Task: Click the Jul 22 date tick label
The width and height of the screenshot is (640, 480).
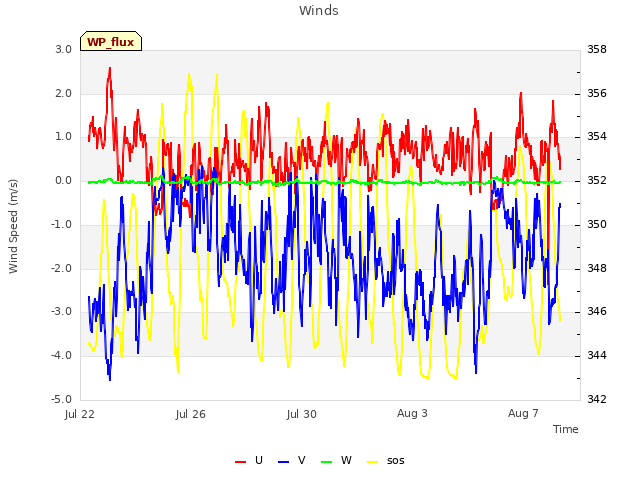Action: (x=80, y=414)
